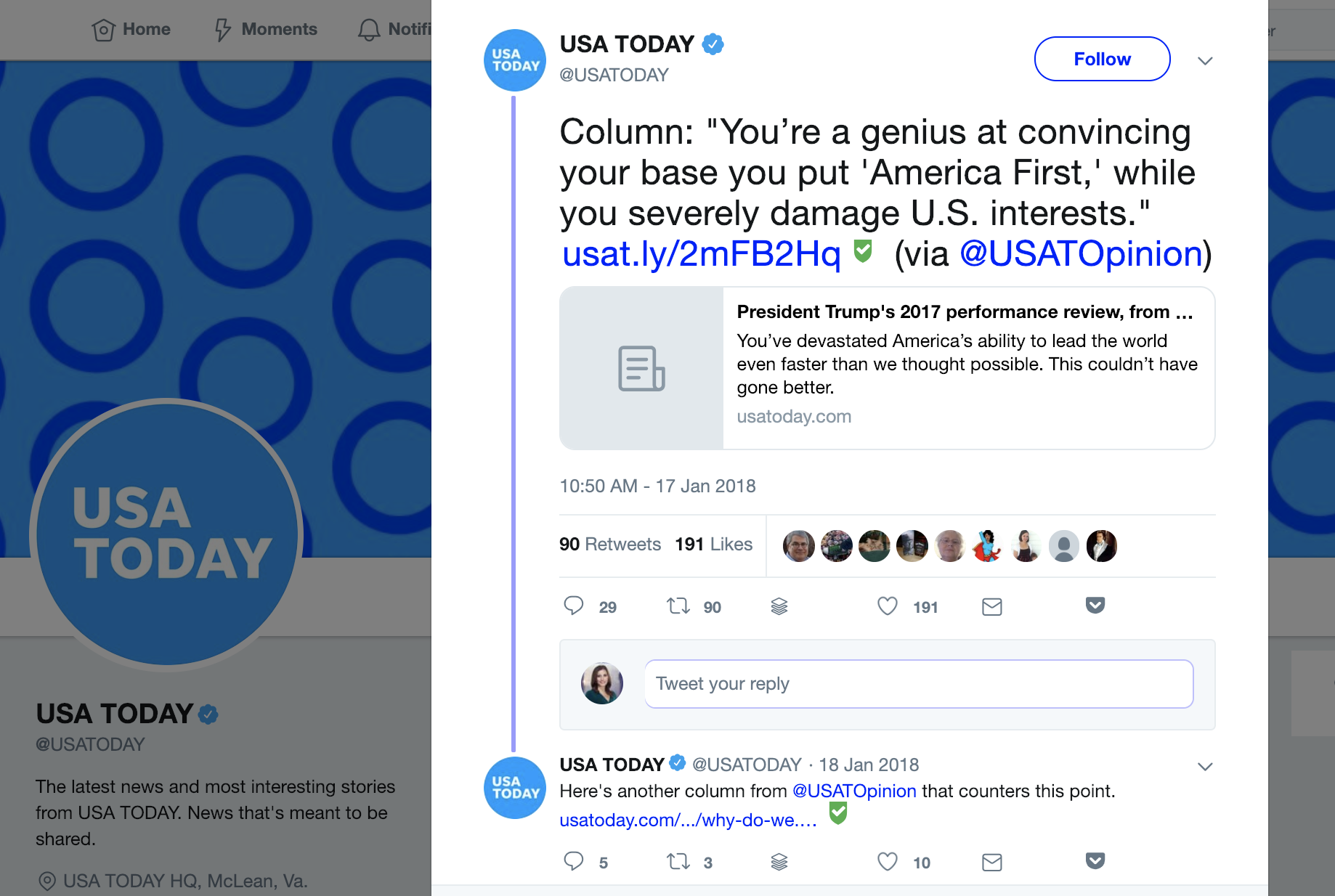Send the main tweet via direct message envelope
This screenshot has height=896, width=1335.
(x=991, y=606)
